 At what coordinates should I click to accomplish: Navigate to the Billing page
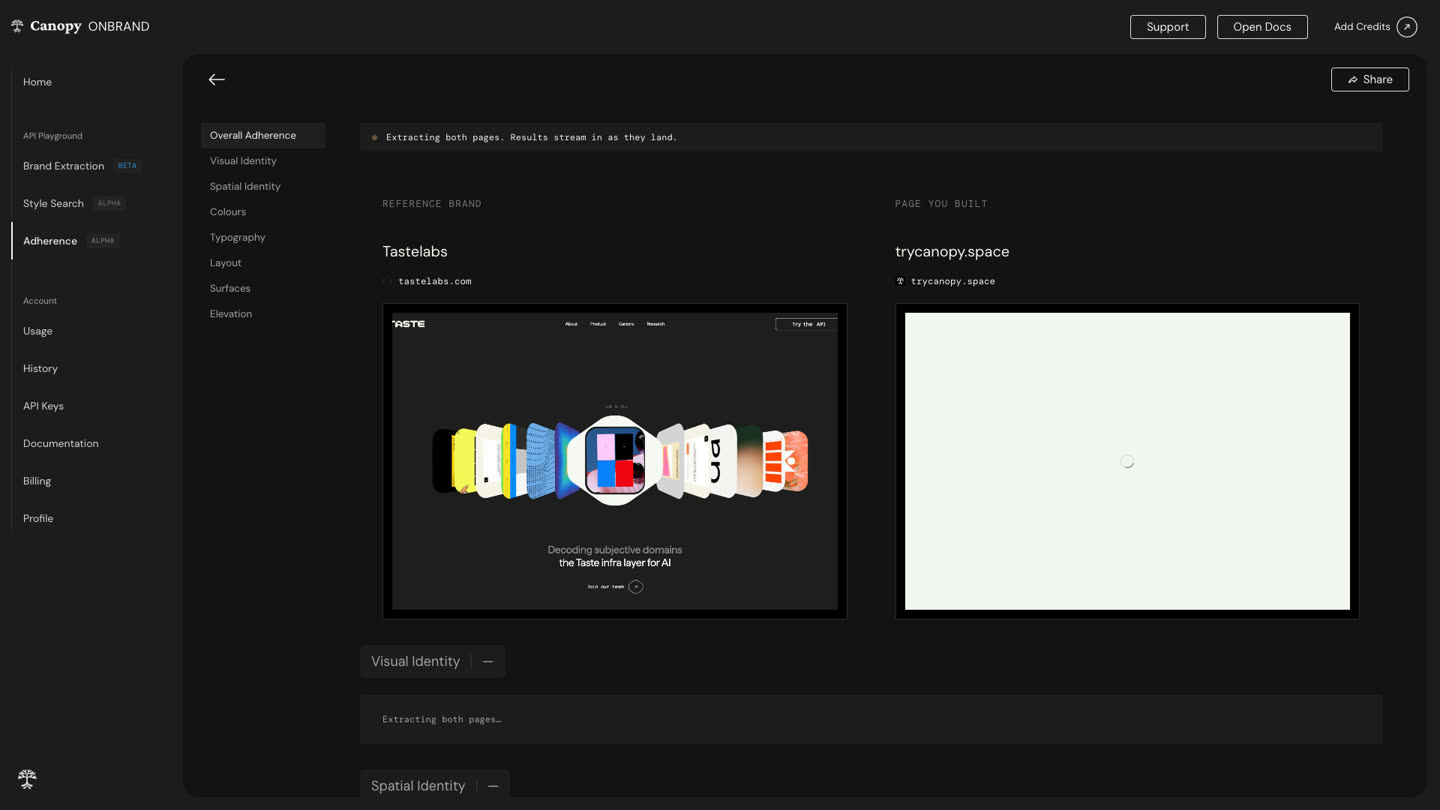tap(37, 481)
